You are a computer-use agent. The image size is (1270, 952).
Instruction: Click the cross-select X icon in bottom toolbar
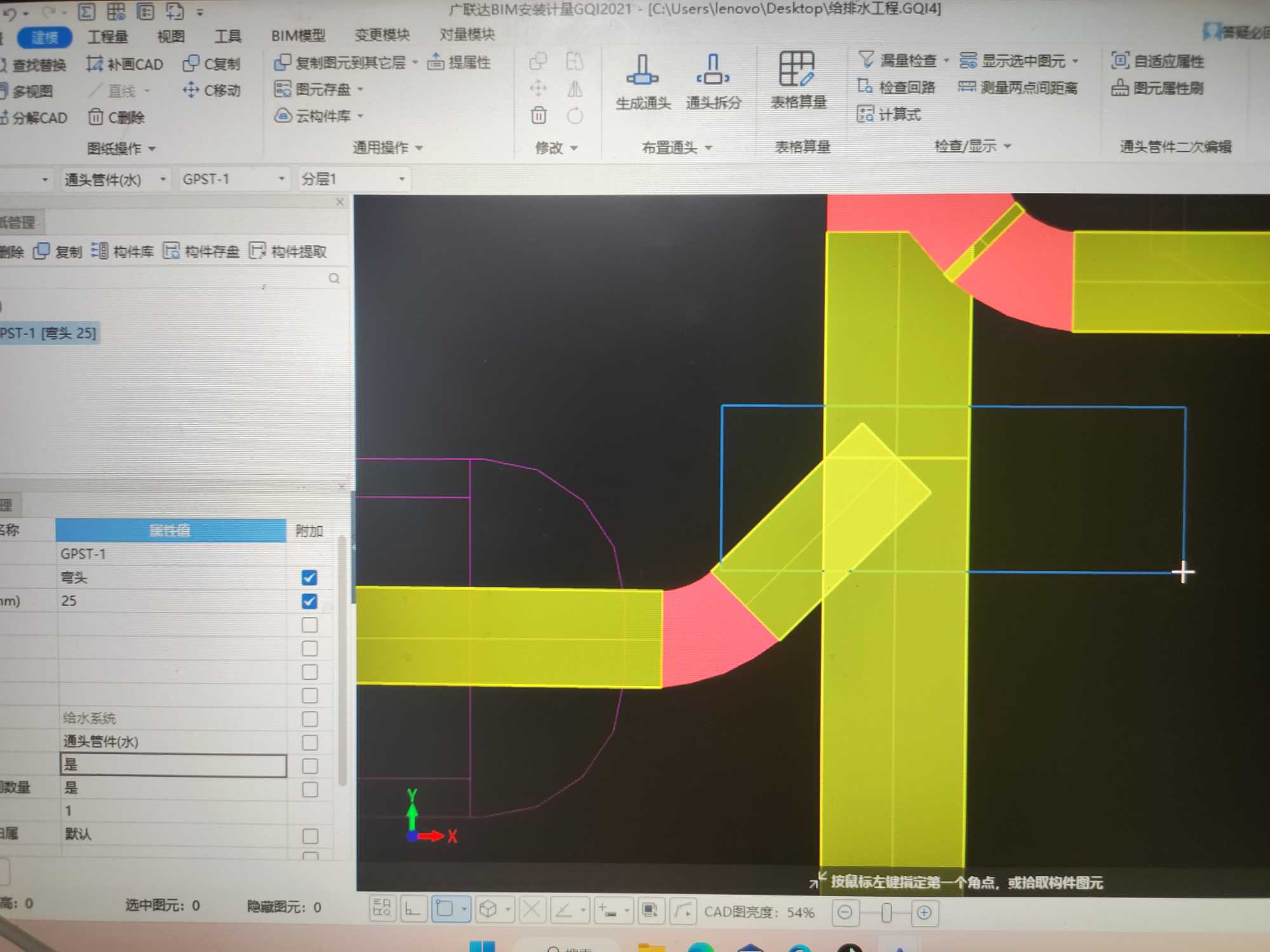[531, 909]
